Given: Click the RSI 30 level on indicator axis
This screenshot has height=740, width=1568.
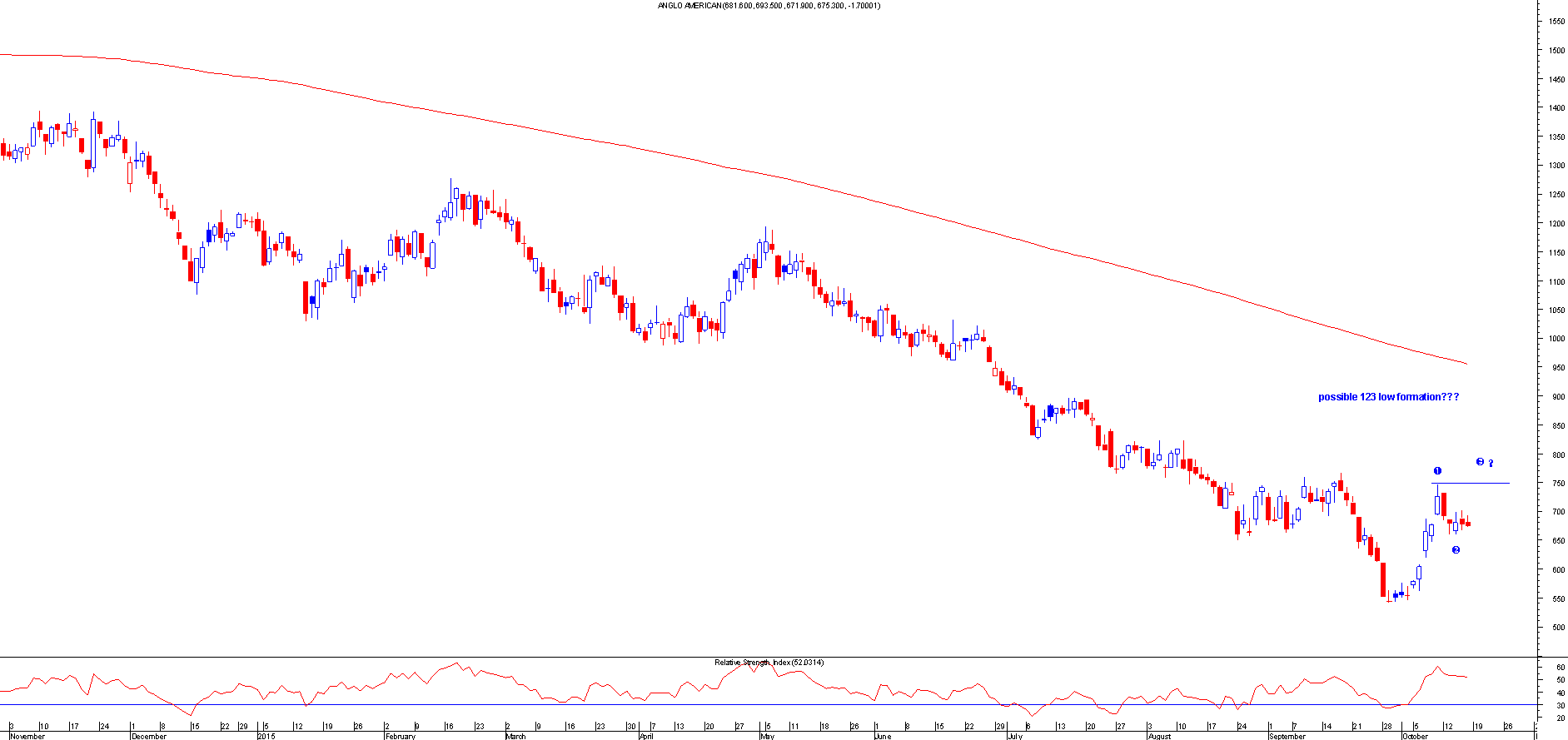Looking at the screenshot, I should tap(1560, 705).
